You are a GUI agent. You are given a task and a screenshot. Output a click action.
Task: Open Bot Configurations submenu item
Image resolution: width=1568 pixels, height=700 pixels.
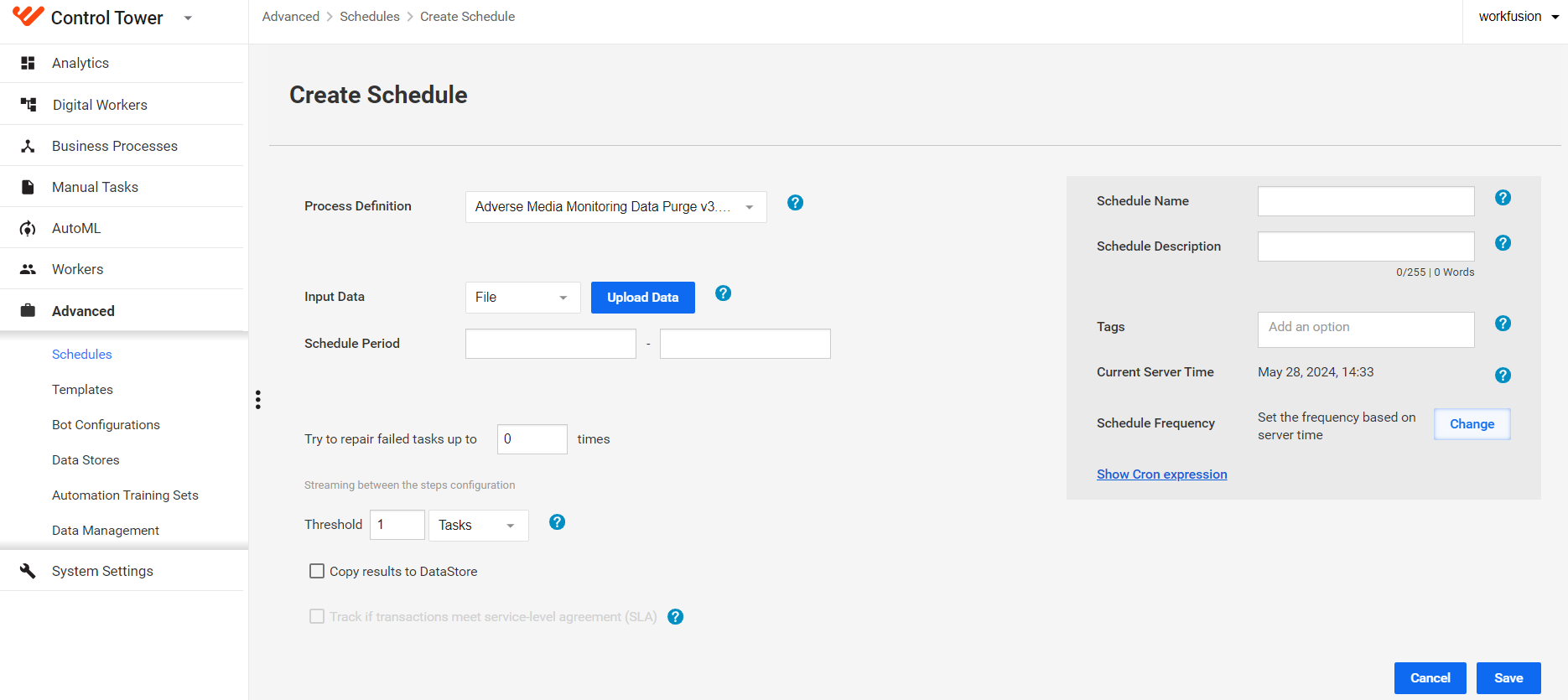106,425
